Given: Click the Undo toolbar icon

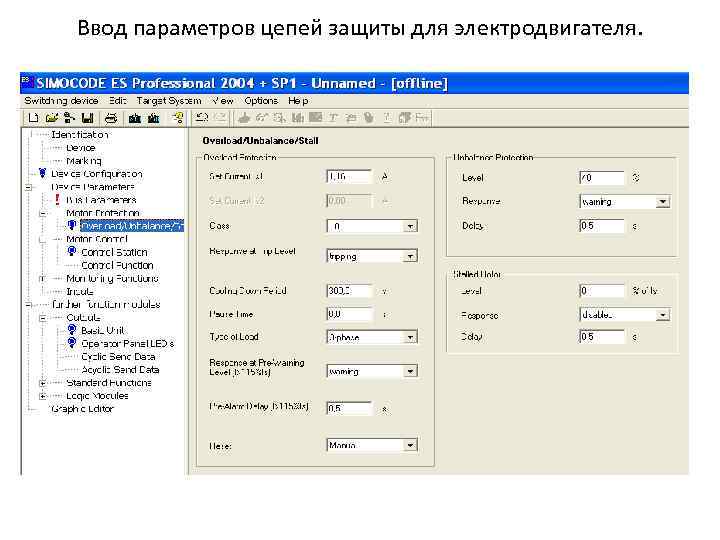Looking at the screenshot, I should 202,118.
